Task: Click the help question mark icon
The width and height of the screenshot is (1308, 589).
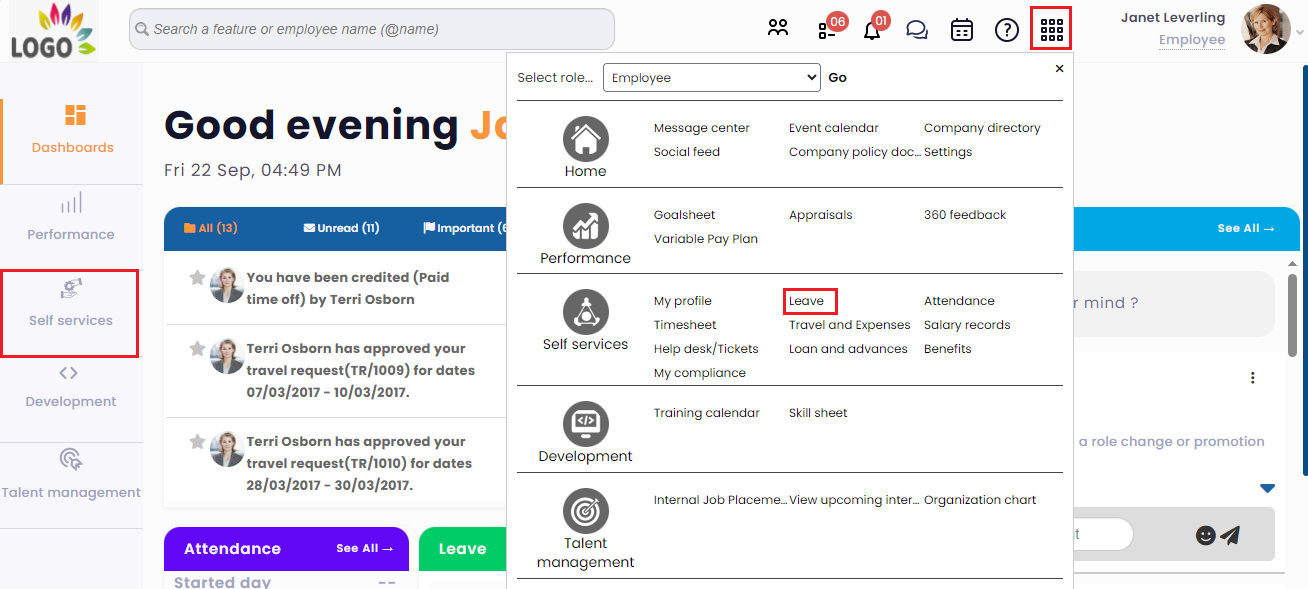Action: point(1006,30)
